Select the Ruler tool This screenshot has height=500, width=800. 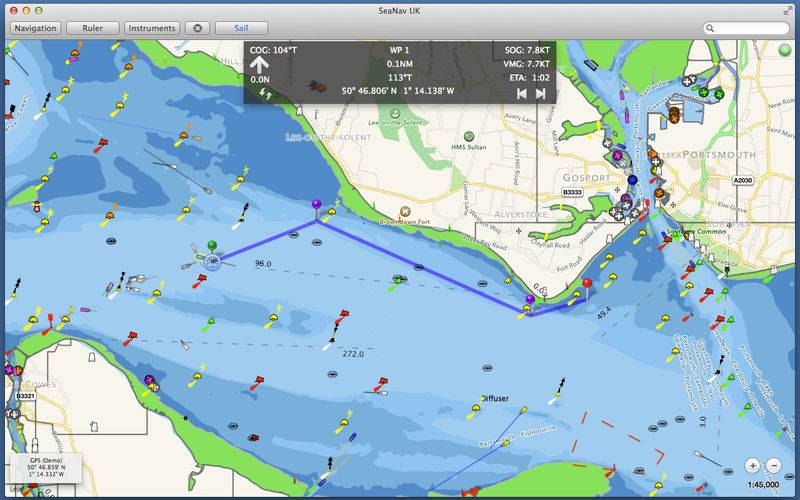coord(92,28)
